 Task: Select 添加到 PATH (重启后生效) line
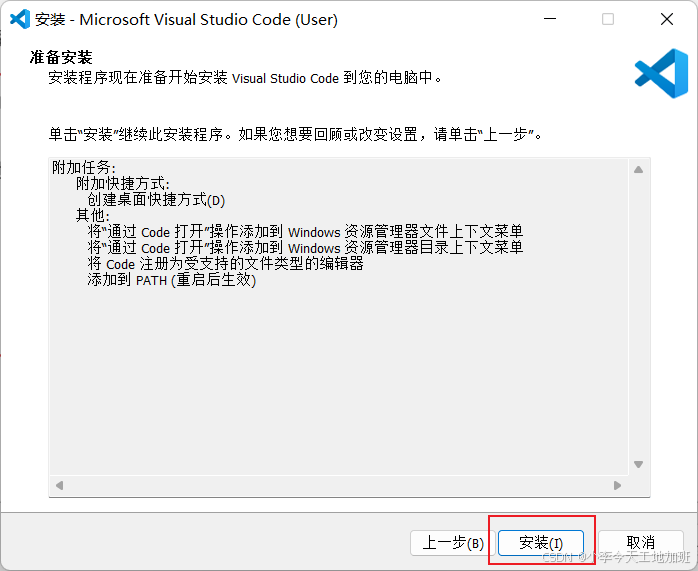pos(171,280)
